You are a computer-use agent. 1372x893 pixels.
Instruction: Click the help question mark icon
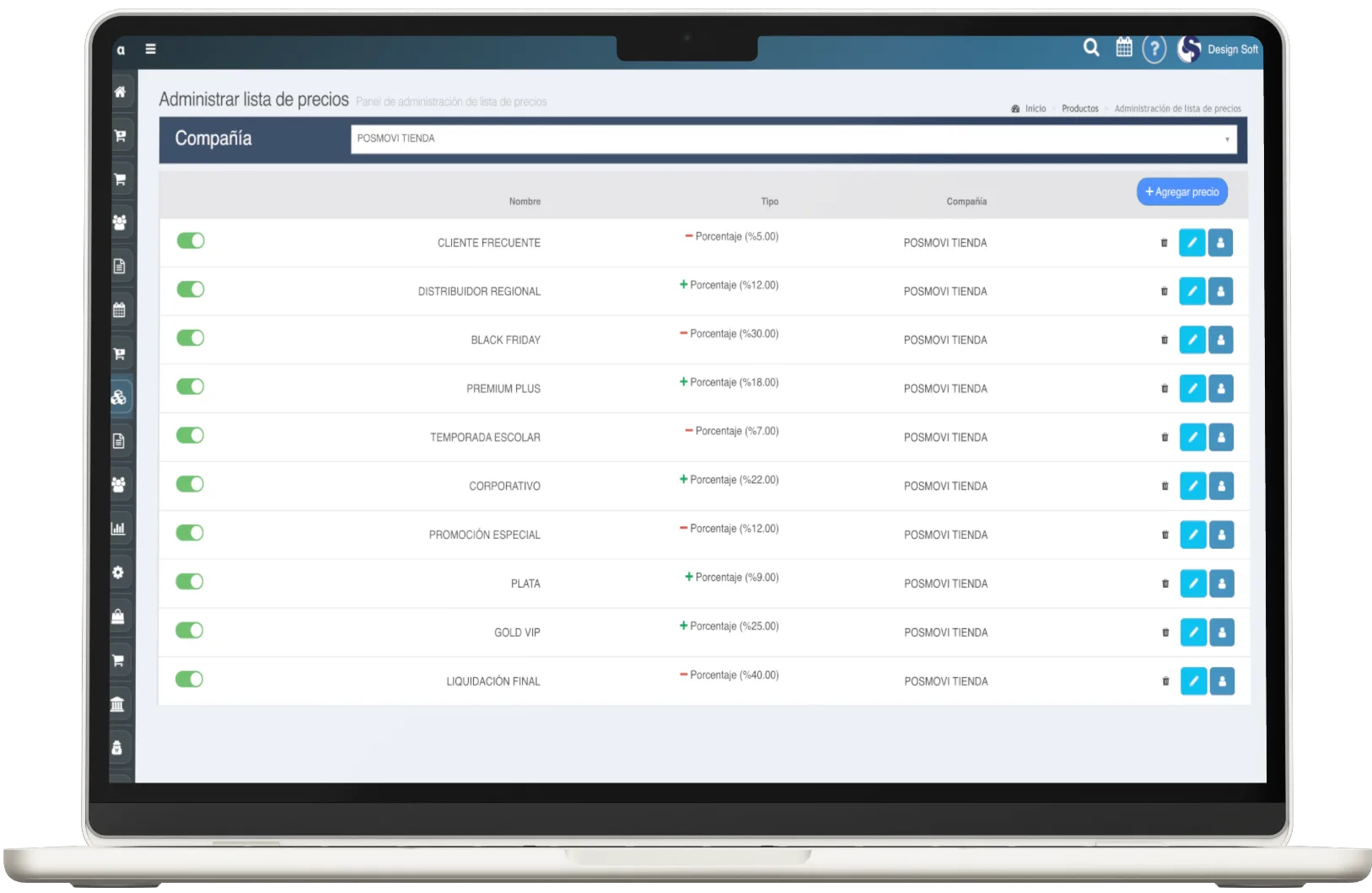pyautogui.click(x=1154, y=49)
